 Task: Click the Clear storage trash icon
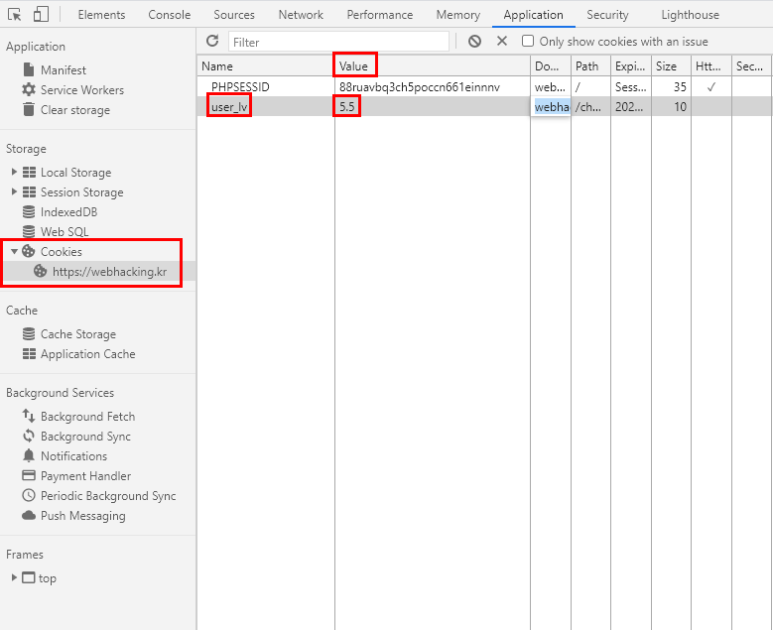coord(29,109)
